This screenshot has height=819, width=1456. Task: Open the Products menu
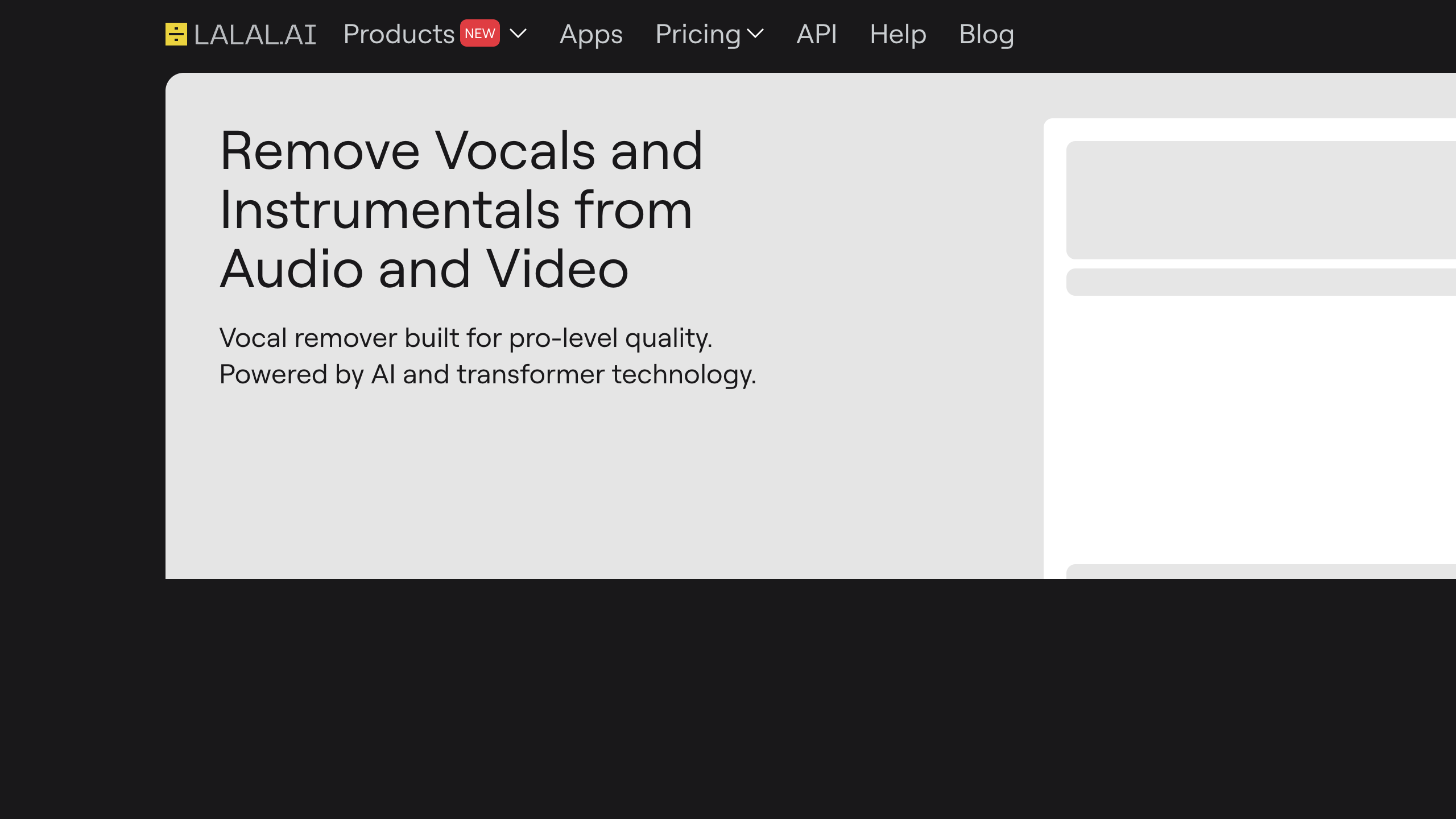point(399,34)
